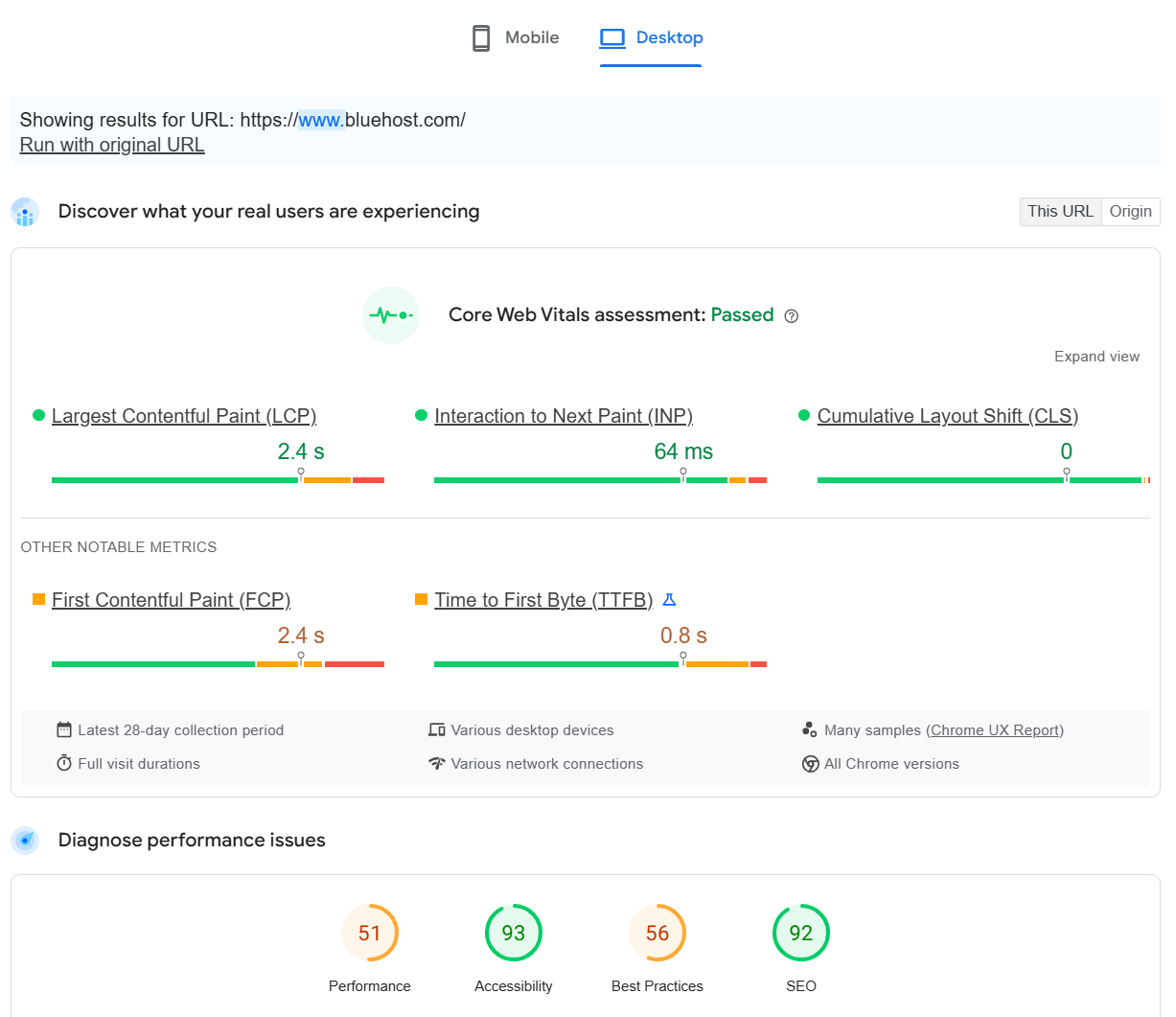The width and height of the screenshot is (1176, 1017).
Task: Click the Run with original URL link
Action: (x=112, y=145)
